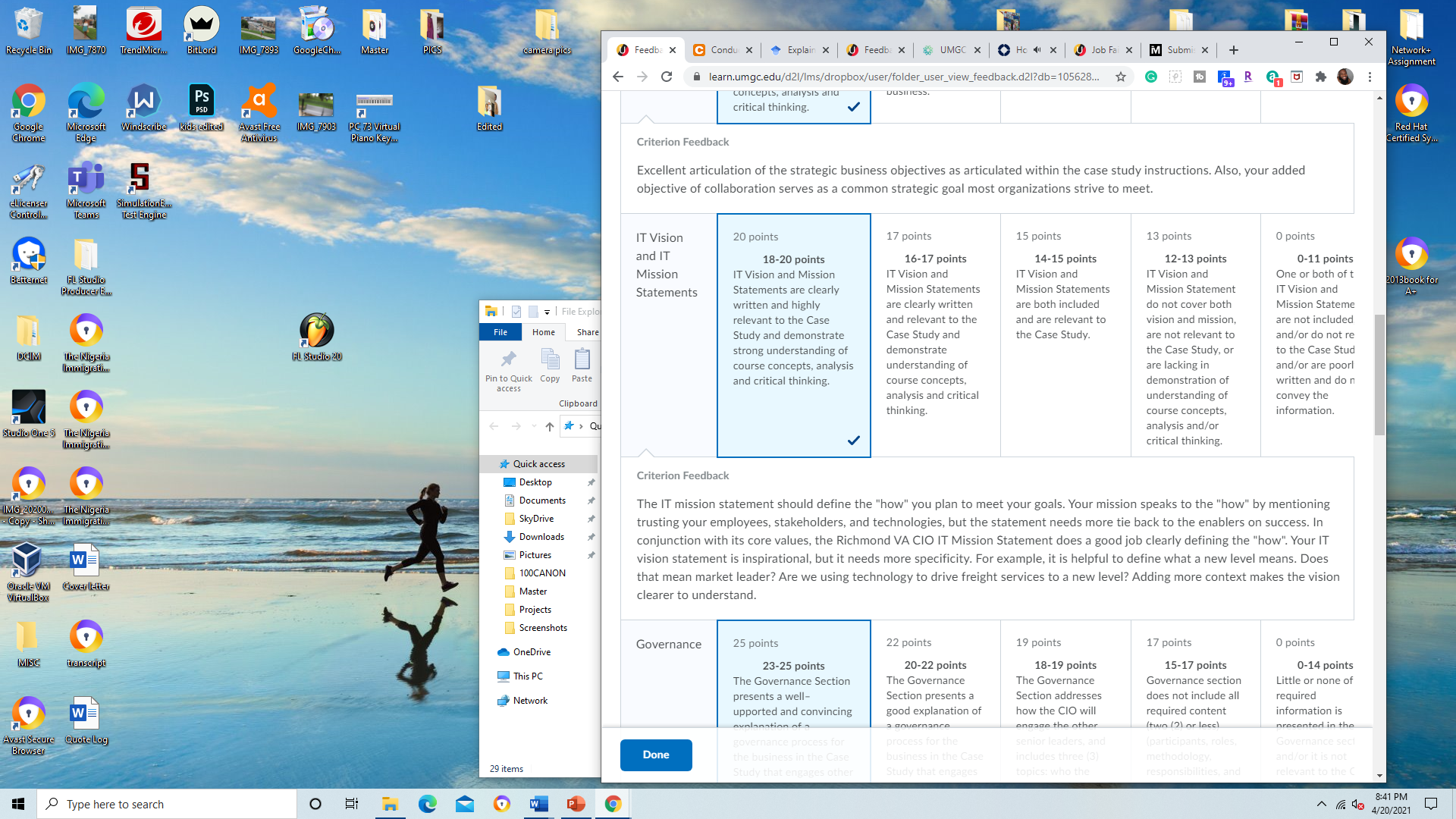The image size is (1456, 819).
Task: Mute audio icon on the Ho tab
Action: 1037,50
